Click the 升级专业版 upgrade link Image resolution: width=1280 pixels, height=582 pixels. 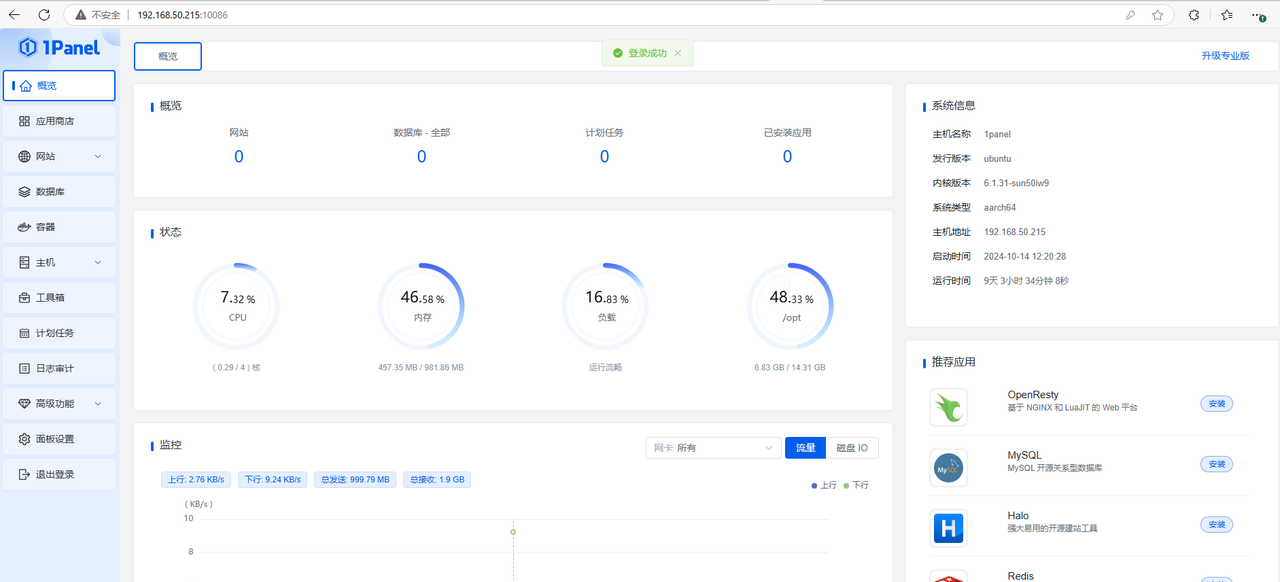pyautogui.click(x=1225, y=56)
